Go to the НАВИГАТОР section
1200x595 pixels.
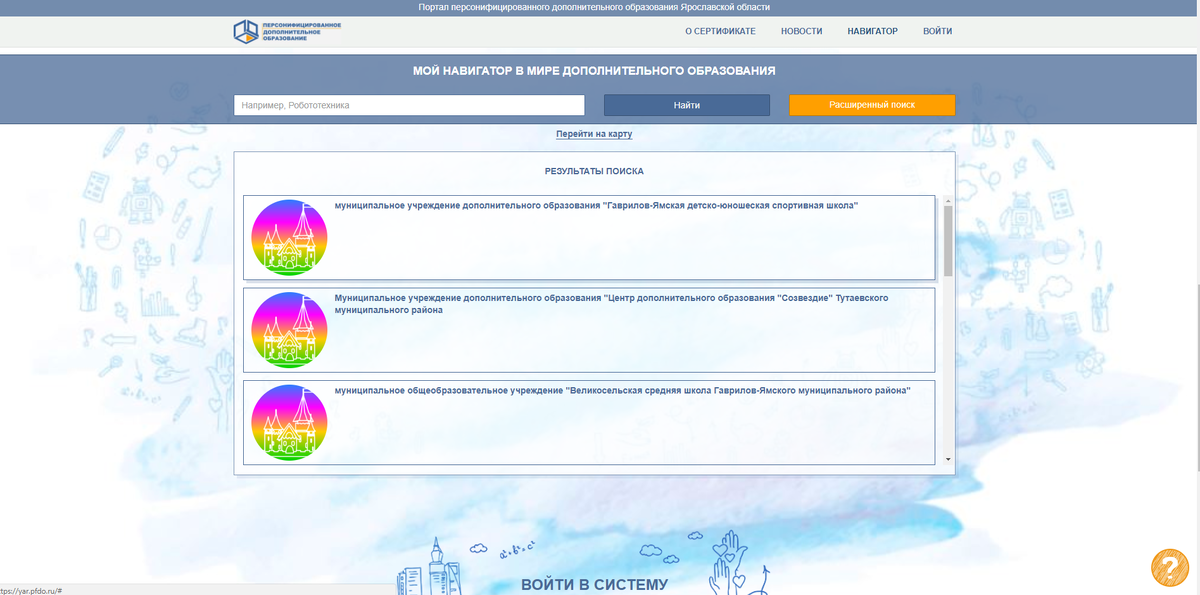click(x=873, y=31)
